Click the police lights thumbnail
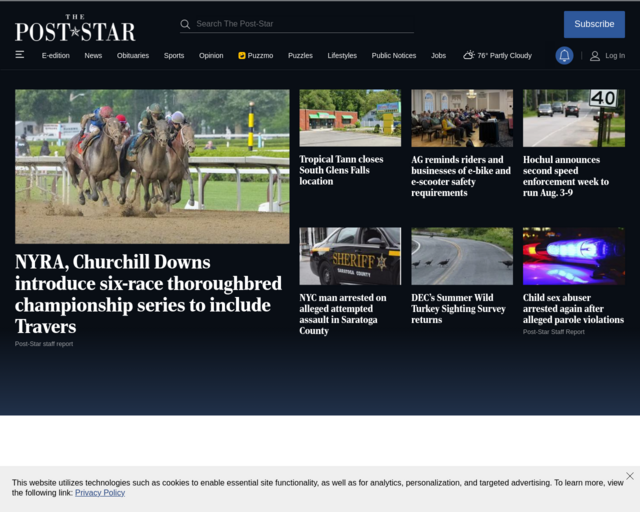This screenshot has width=640, height=512. click(574, 256)
